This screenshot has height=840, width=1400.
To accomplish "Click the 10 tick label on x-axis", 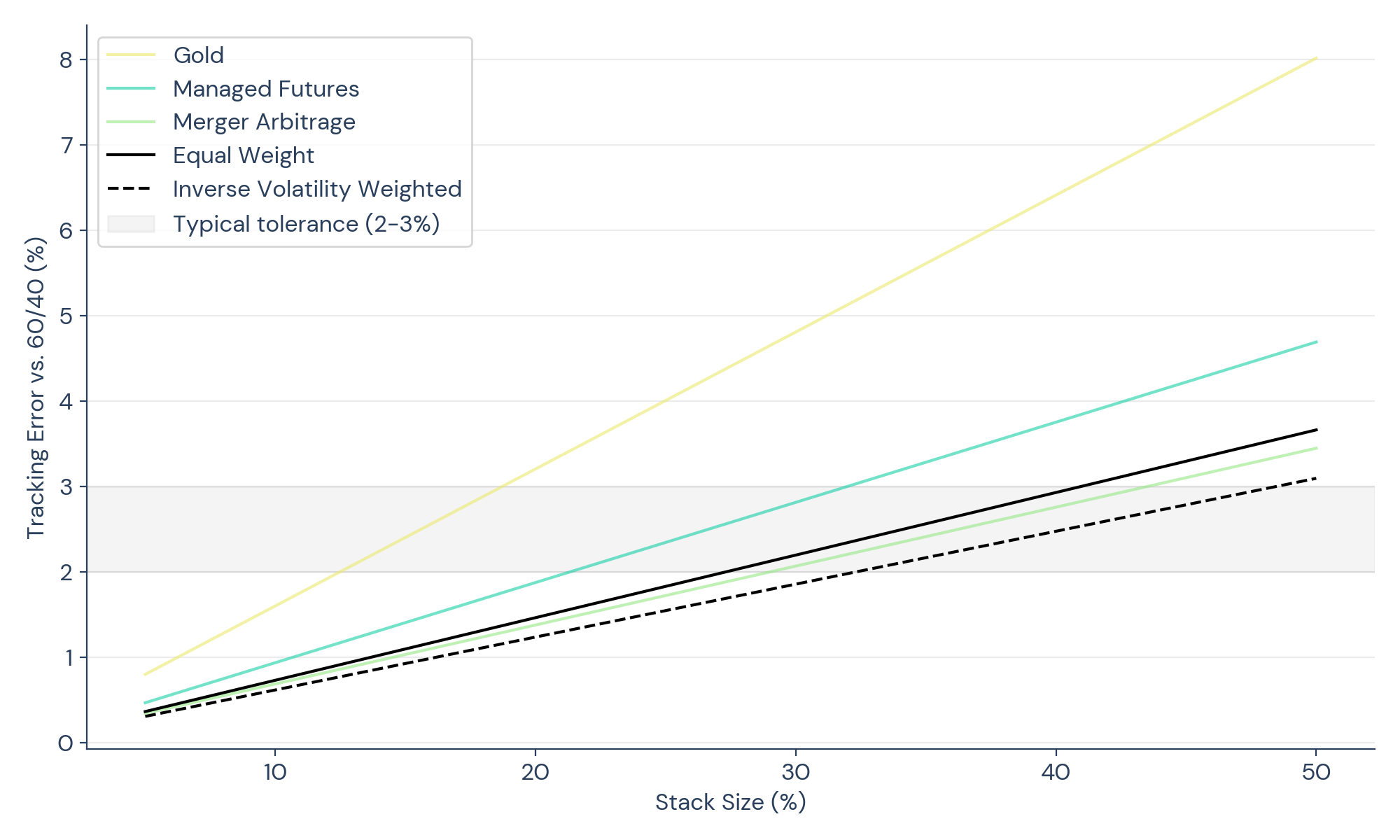I will point(275,772).
